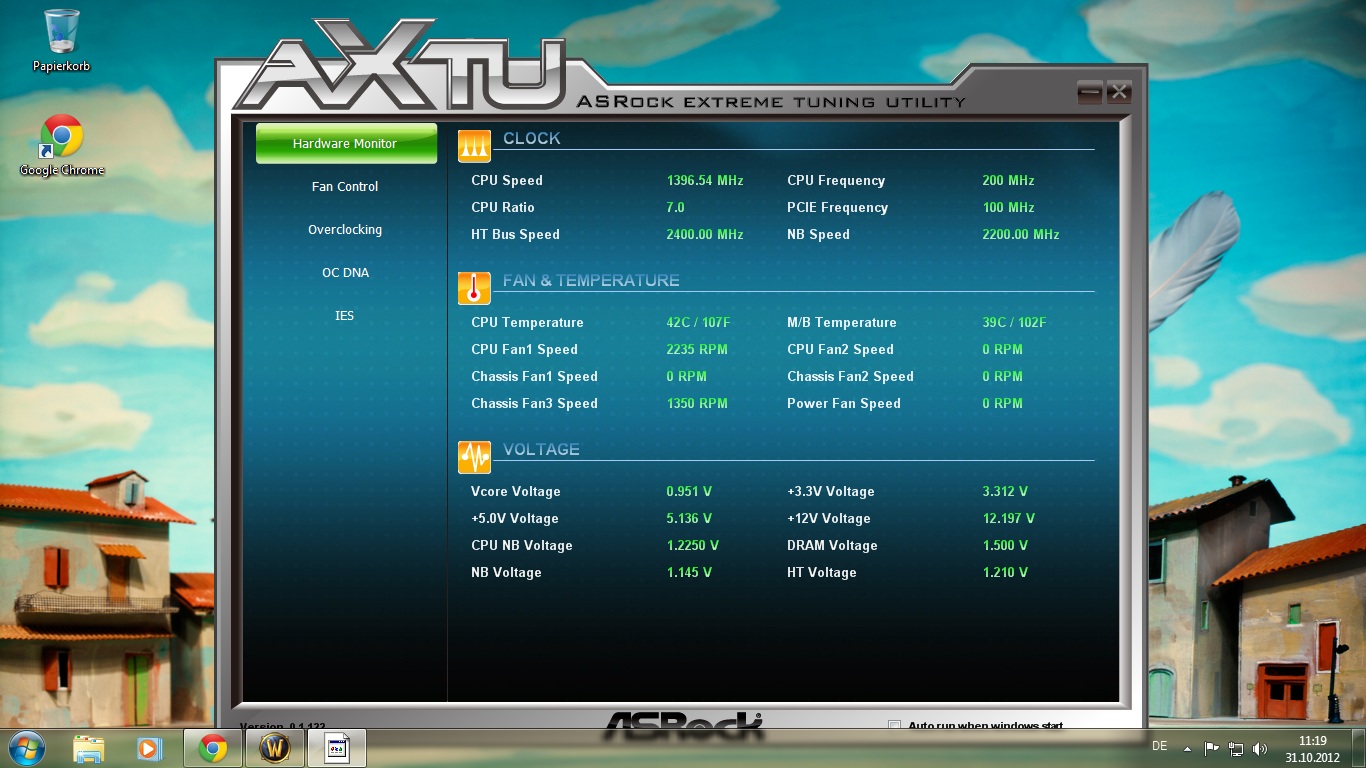Image resolution: width=1366 pixels, height=768 pixels.
Task: Click the Power Fan Speed label
Action: tap(844, 403)
